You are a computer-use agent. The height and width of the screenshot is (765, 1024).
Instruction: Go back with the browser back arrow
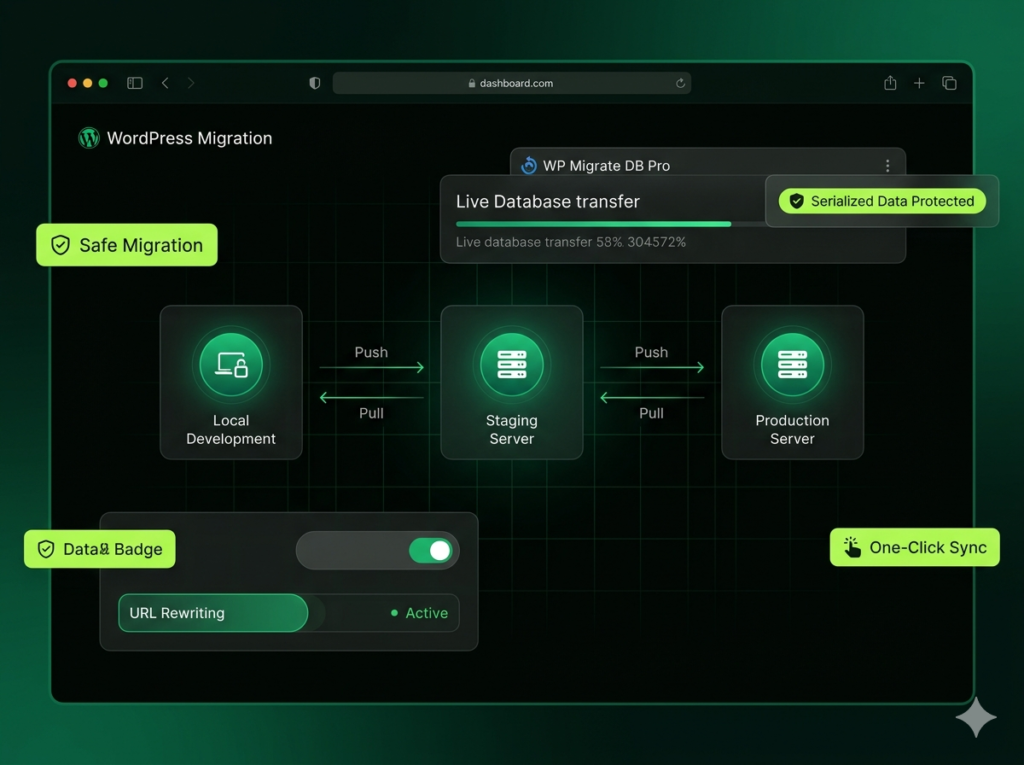tap(165, 83)
